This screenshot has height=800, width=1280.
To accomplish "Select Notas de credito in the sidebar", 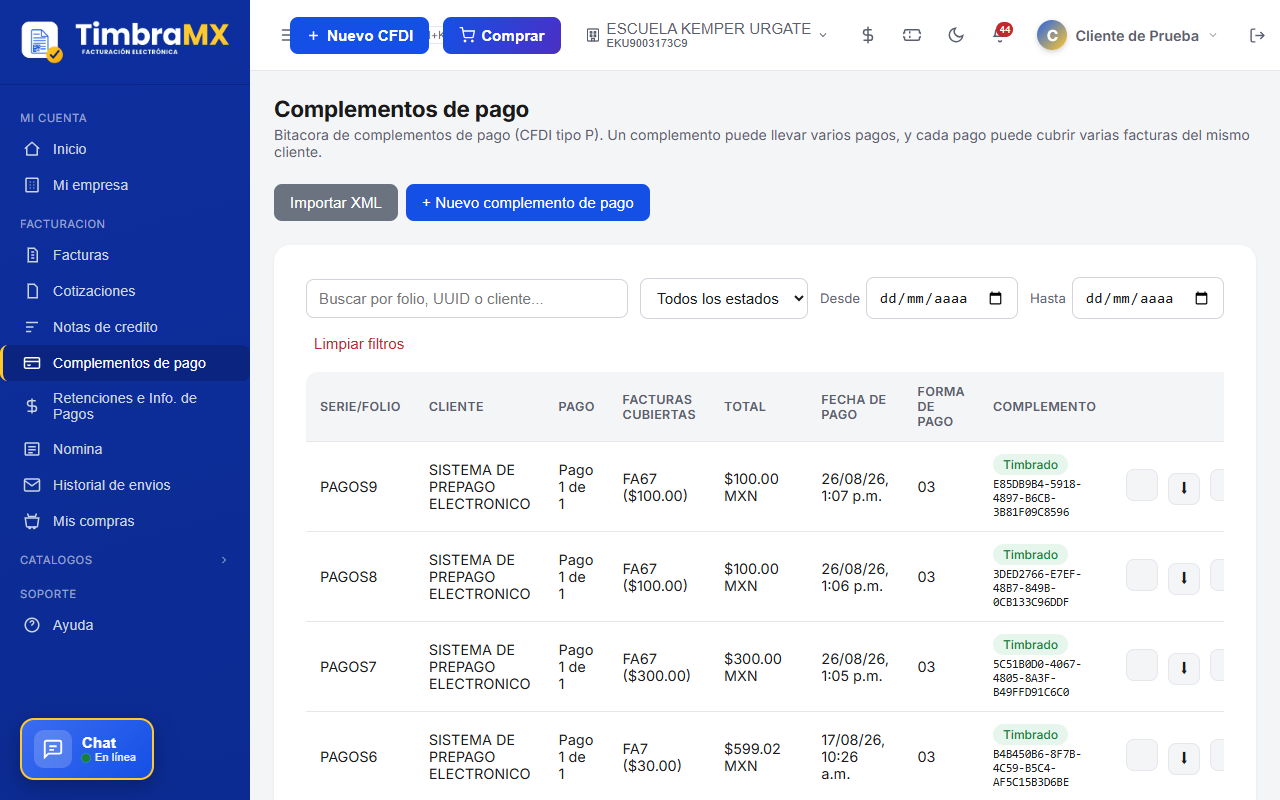I will pyautogui.click(x=125, y=327).
